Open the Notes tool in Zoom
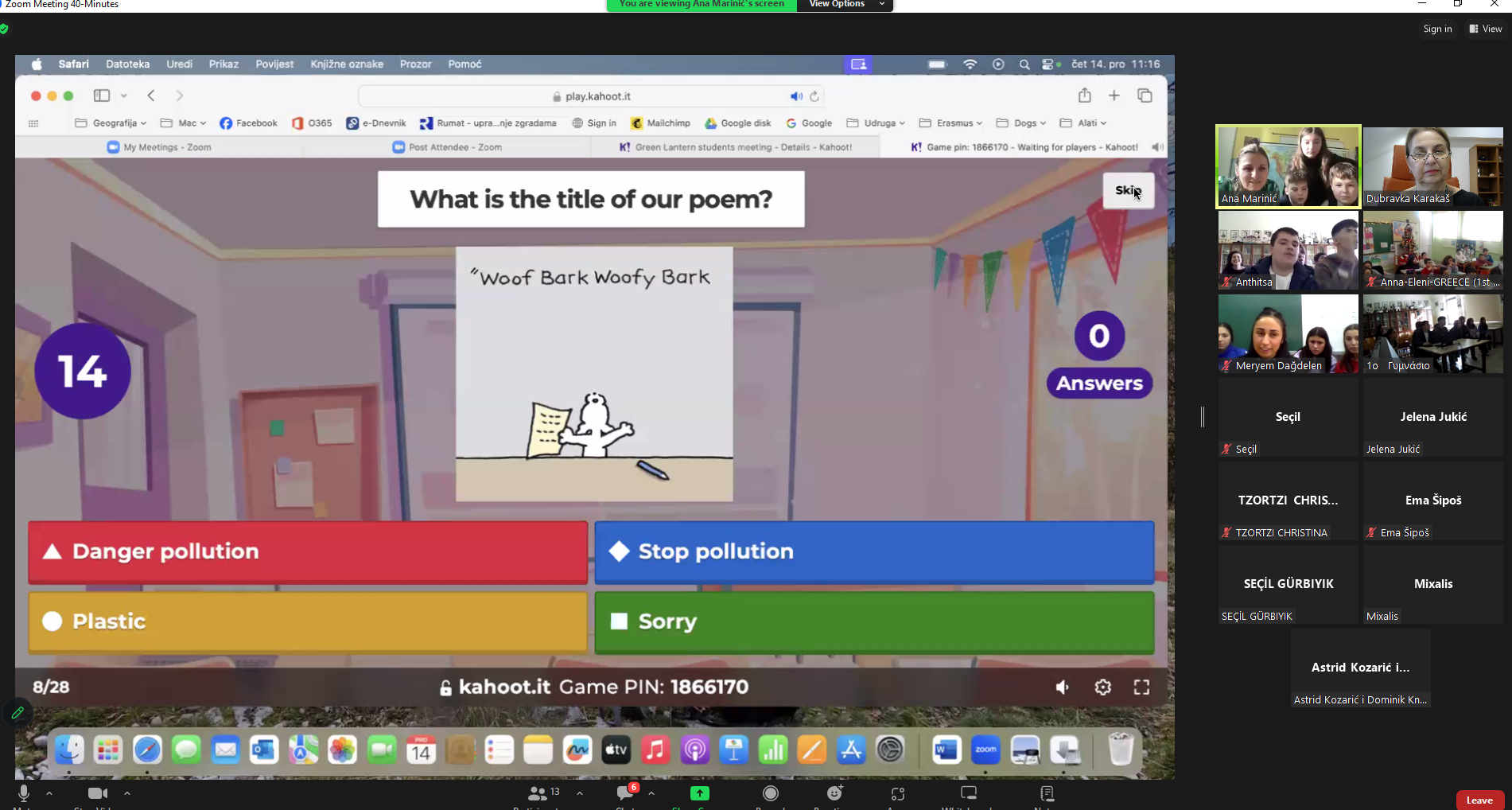Screen dimensions: 1512x810 tap(1047, 793)
